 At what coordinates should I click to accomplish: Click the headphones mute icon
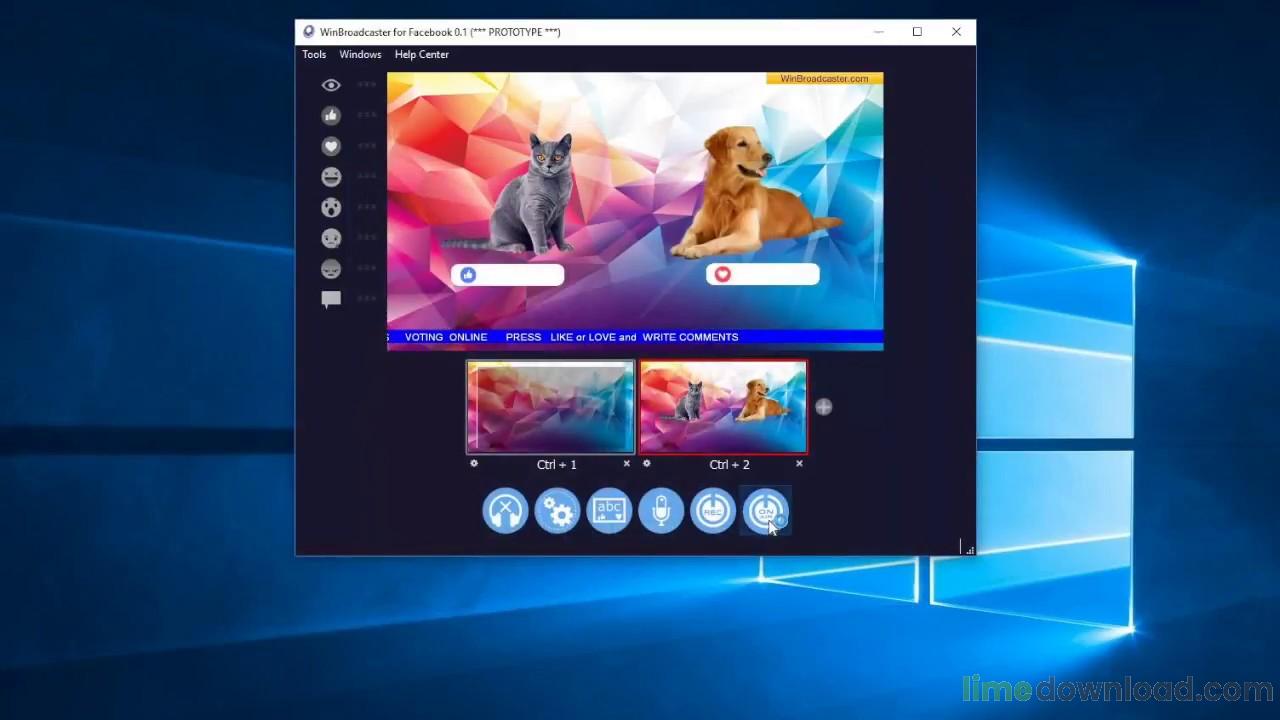click(x=505, y=511)
